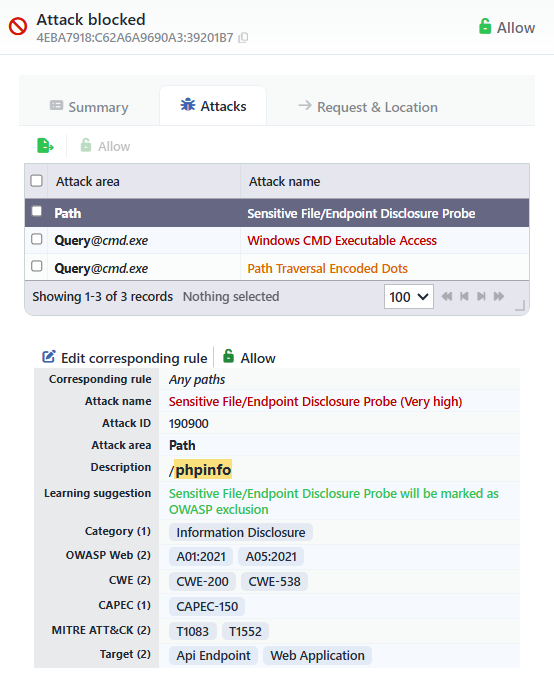Click the attack ID value 190900
This screenshot has width=554, height=680.
(x=189, y=423)
